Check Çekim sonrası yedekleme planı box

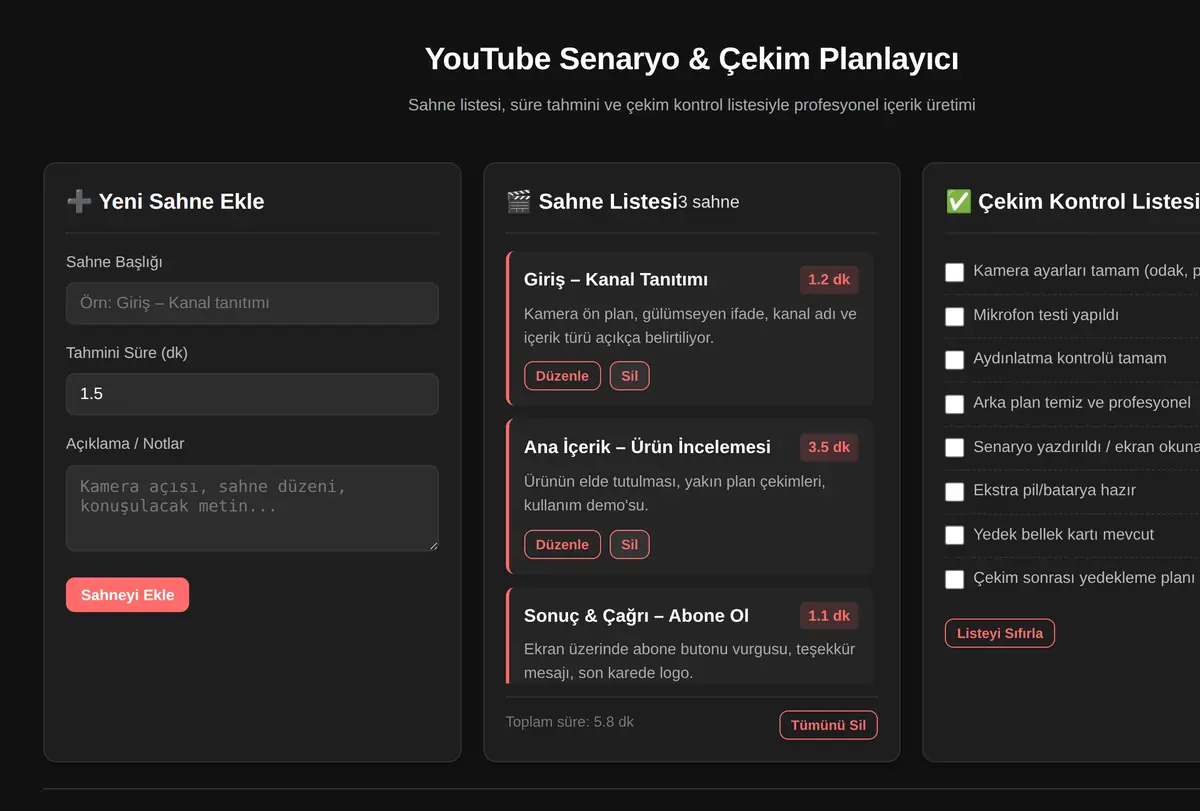[955, 579]
